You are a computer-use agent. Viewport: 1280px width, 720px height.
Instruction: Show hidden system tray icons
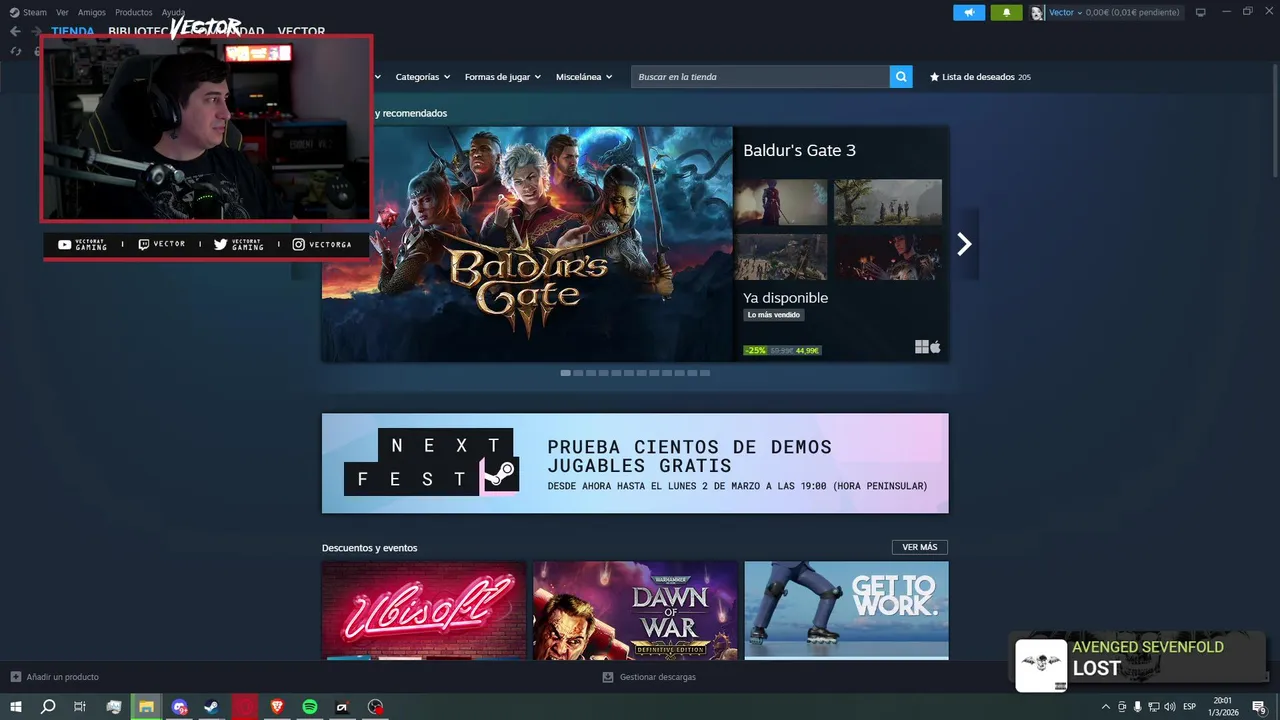(1105, 707)
